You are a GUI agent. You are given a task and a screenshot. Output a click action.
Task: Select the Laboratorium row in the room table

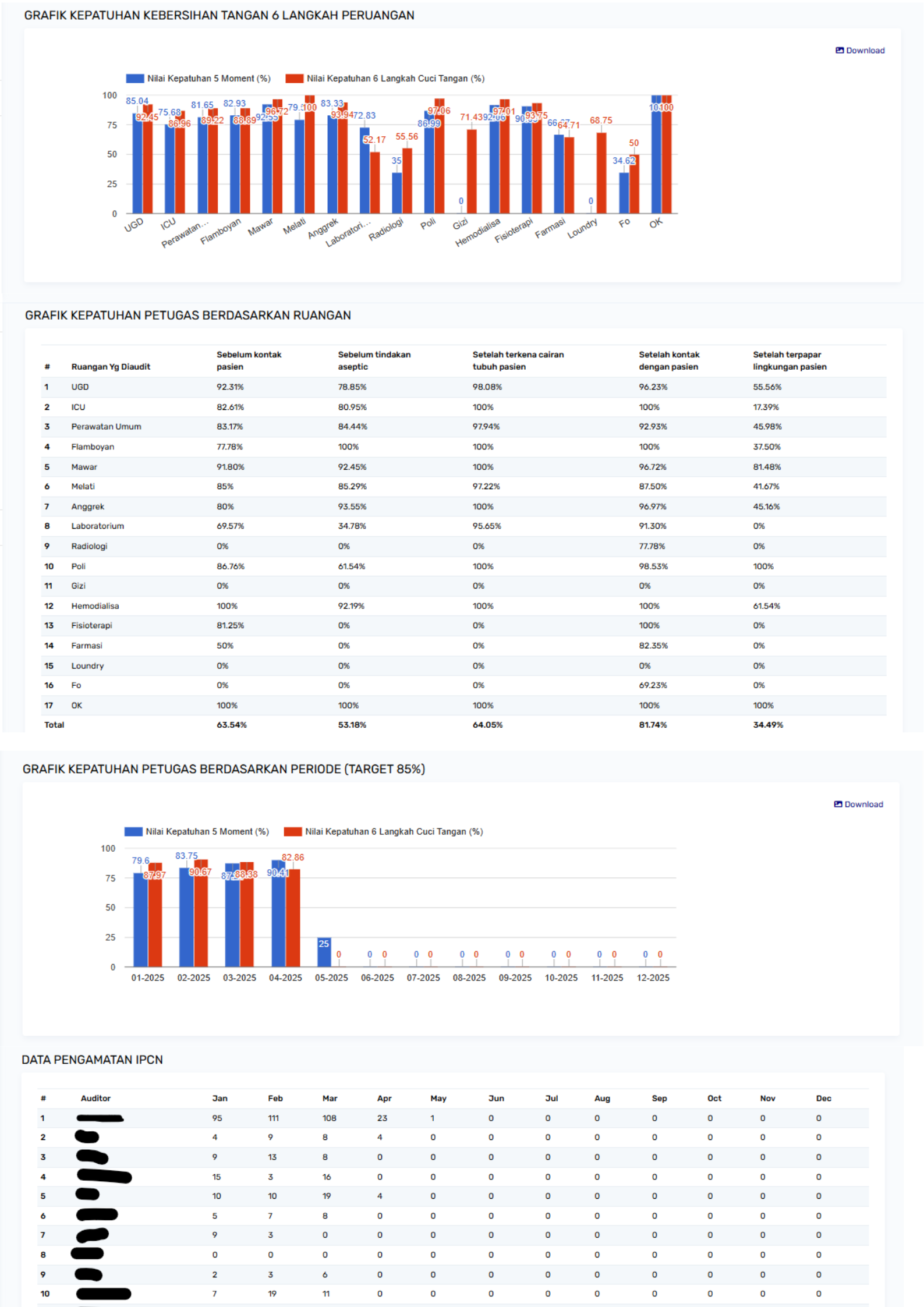97,526
